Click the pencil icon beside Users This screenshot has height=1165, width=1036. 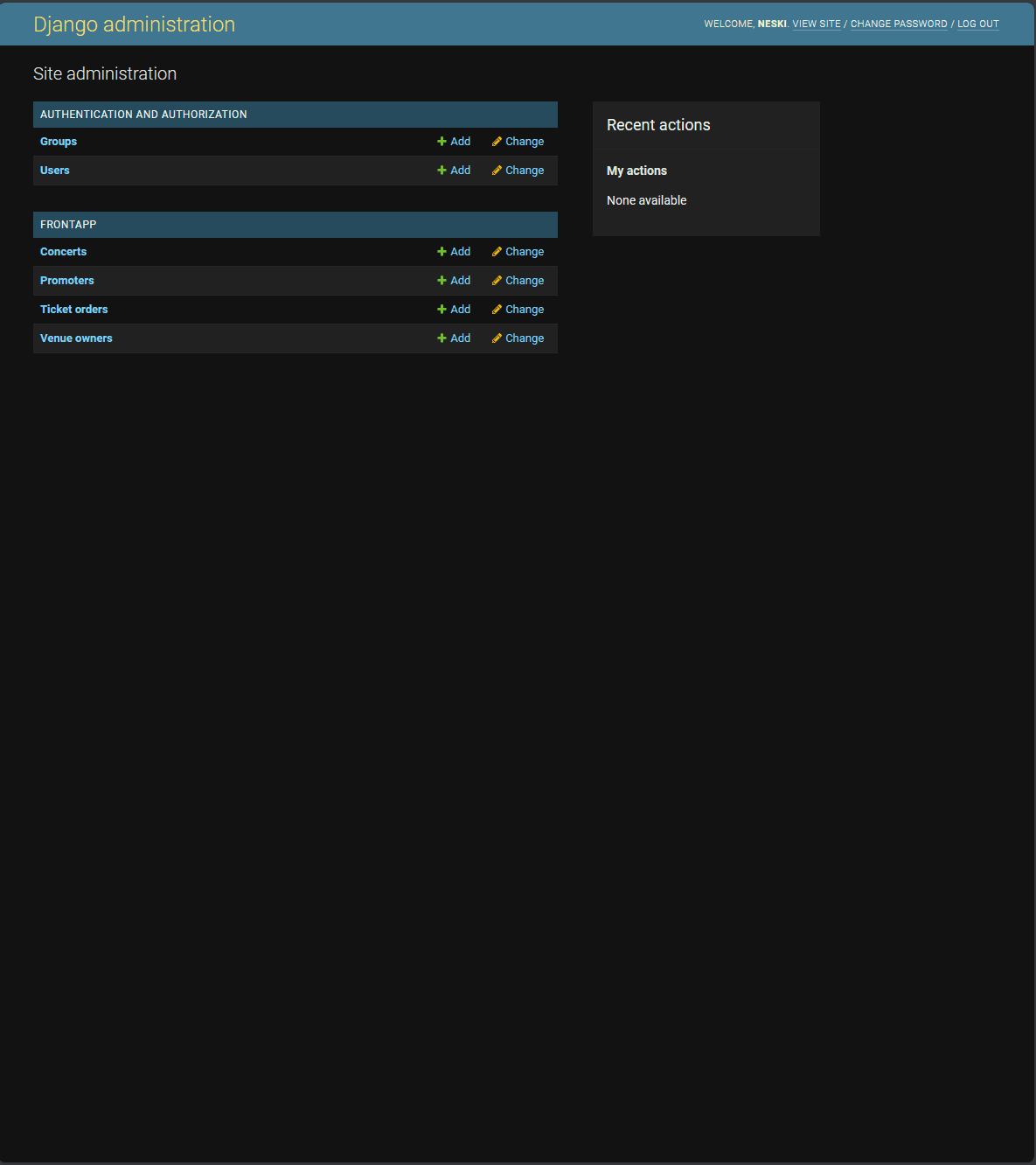496,170
